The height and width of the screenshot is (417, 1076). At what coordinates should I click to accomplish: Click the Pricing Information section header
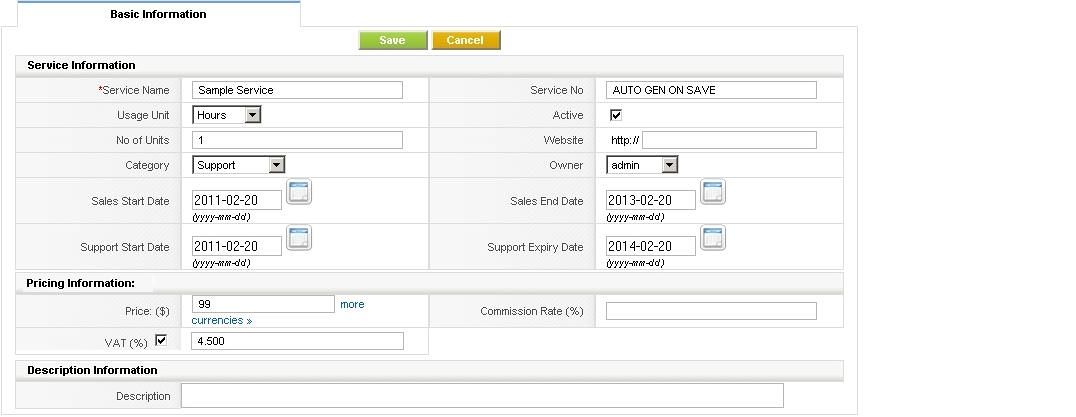(x=430, y=283)
